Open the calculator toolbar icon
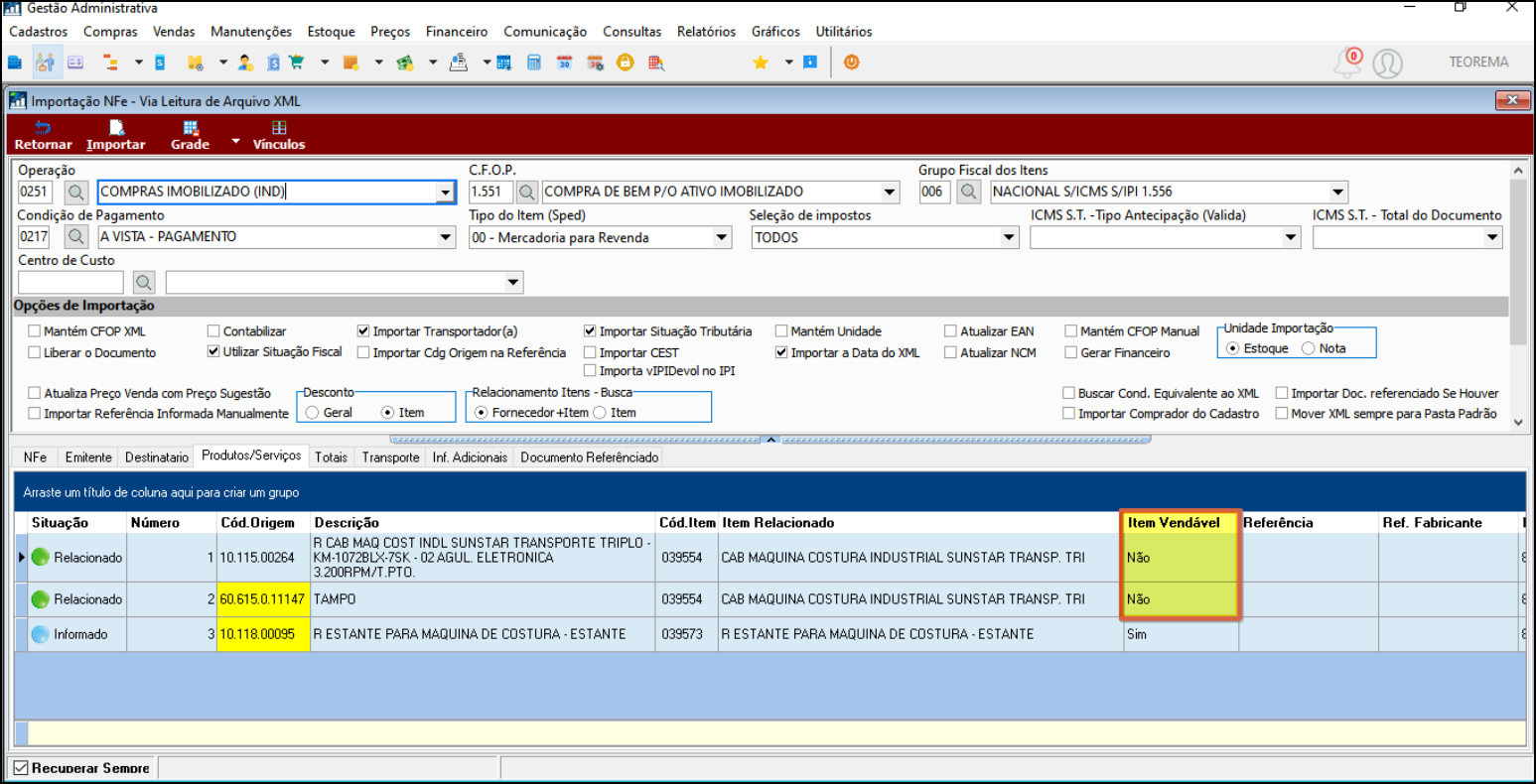 pyautogui.click(x=534, y=63)
